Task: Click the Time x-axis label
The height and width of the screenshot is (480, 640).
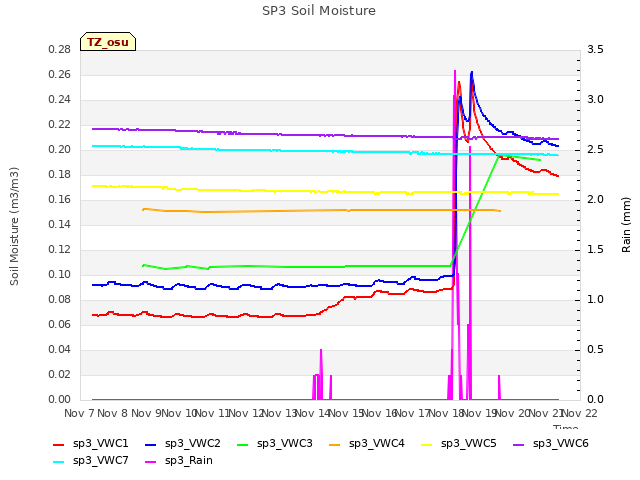Action: (x=565, y=427)
